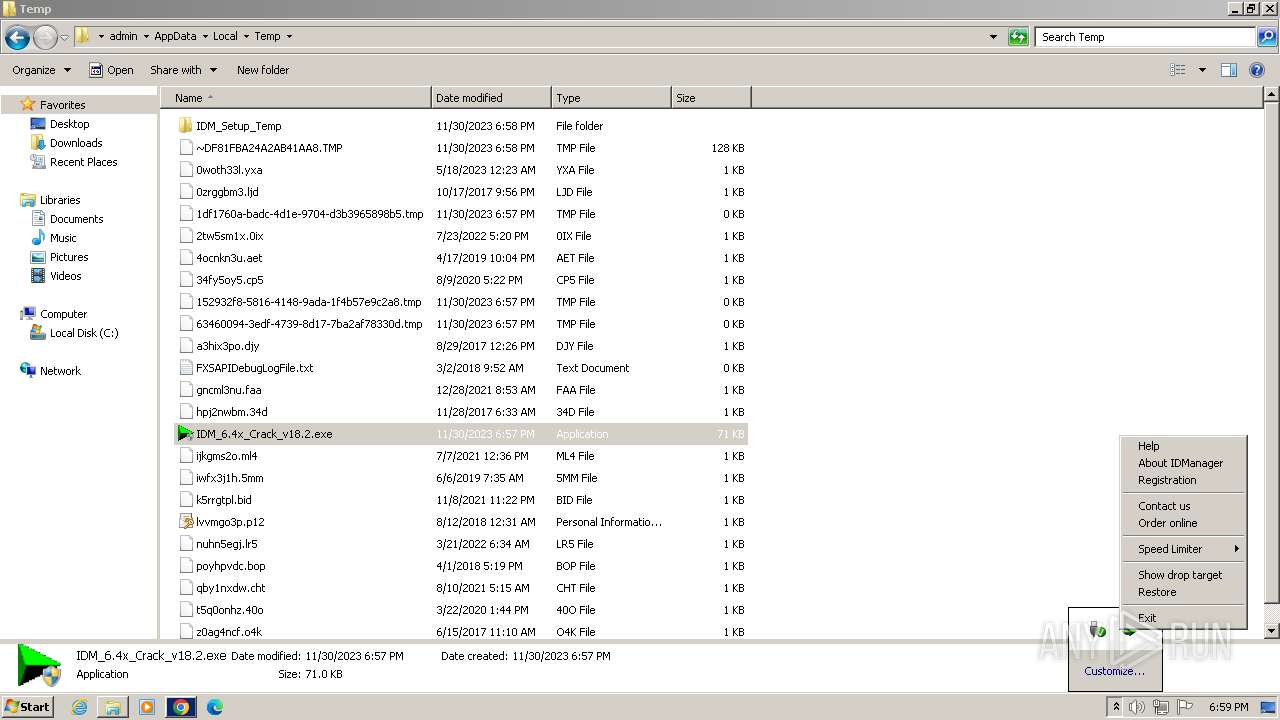The width and height of the screenshot is (1280, 720).
Task: Select IDM_6.4x_Crack_v18.2.exe application icon
Action: pos(185,434)
